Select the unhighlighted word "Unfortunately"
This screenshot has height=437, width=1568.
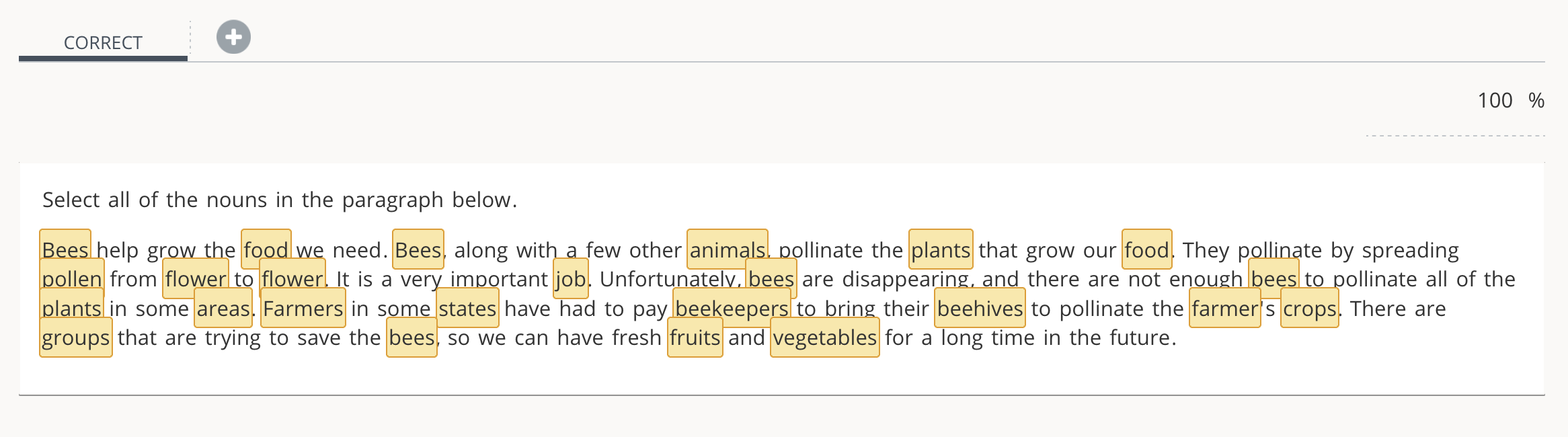point(669,279)
